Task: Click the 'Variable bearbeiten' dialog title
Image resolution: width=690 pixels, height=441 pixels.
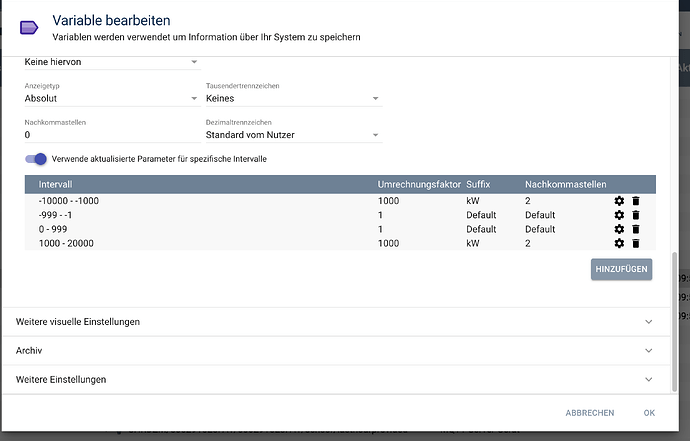Action: pos(111,20)
